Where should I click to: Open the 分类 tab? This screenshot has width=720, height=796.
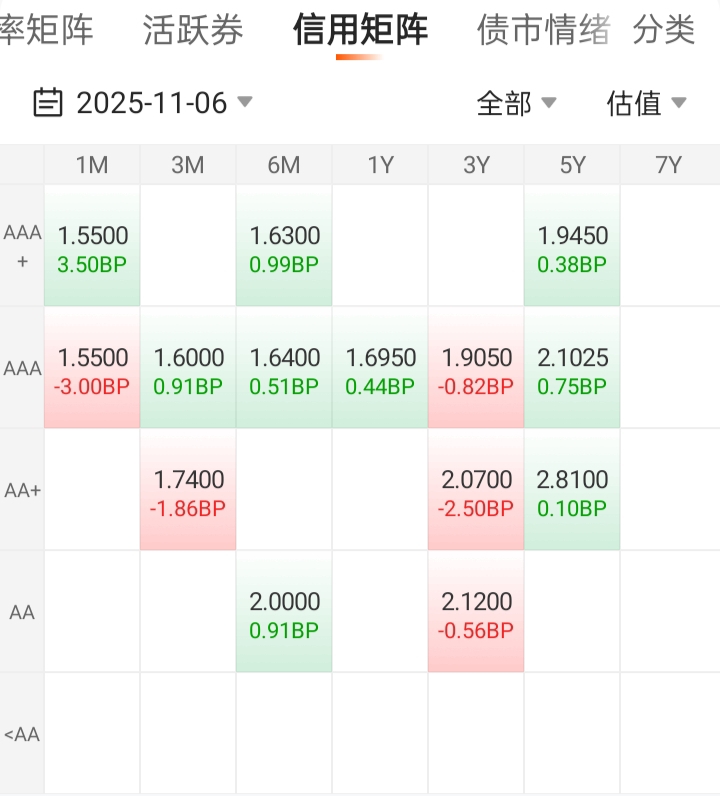664,30
